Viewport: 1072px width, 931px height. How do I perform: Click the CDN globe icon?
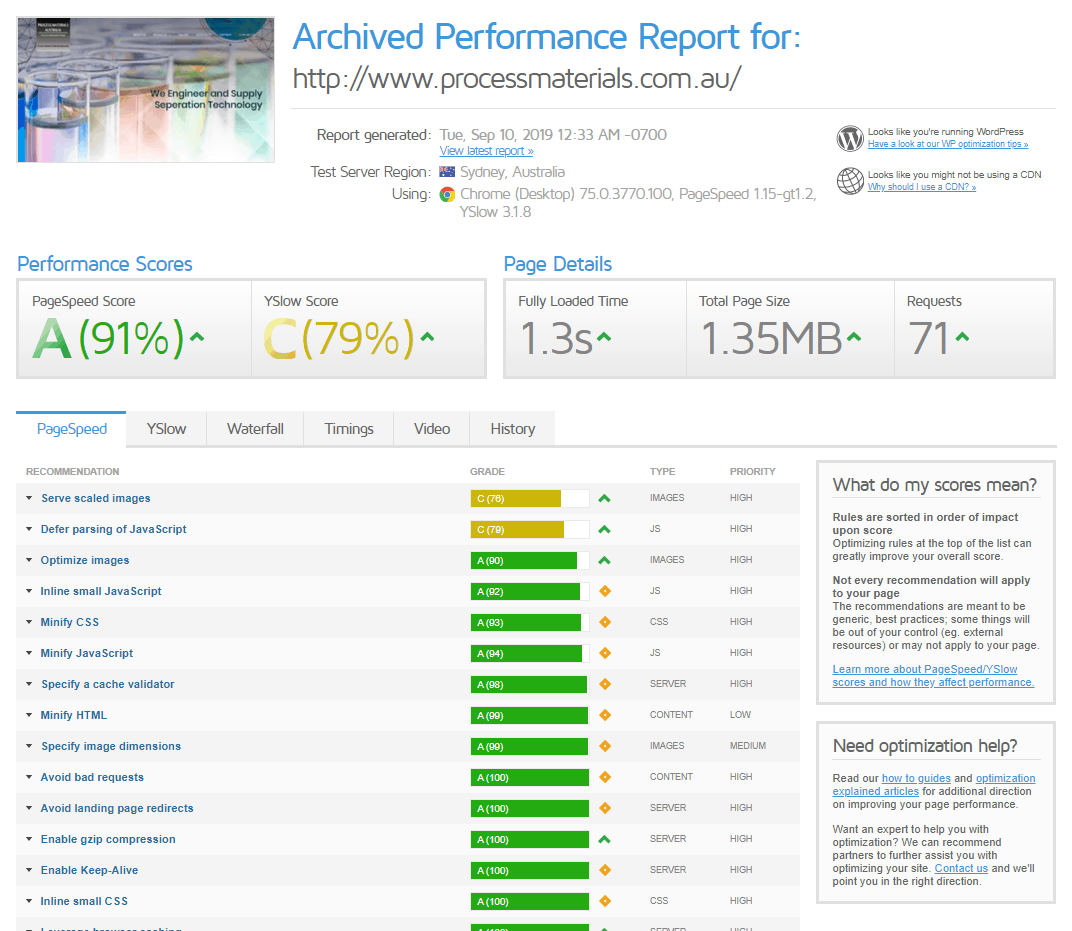(x=850, y=181)
